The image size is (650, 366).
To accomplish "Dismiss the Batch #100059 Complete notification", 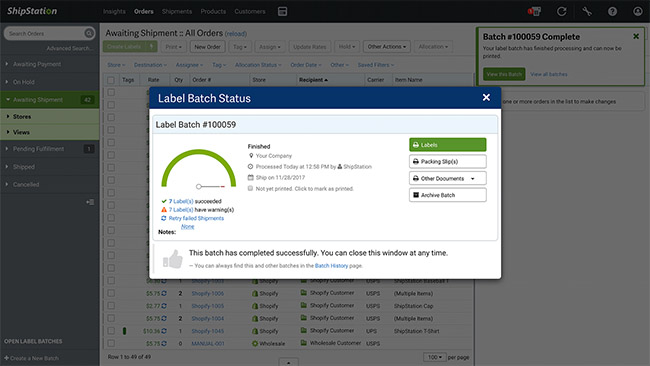I will click(636, 36).
